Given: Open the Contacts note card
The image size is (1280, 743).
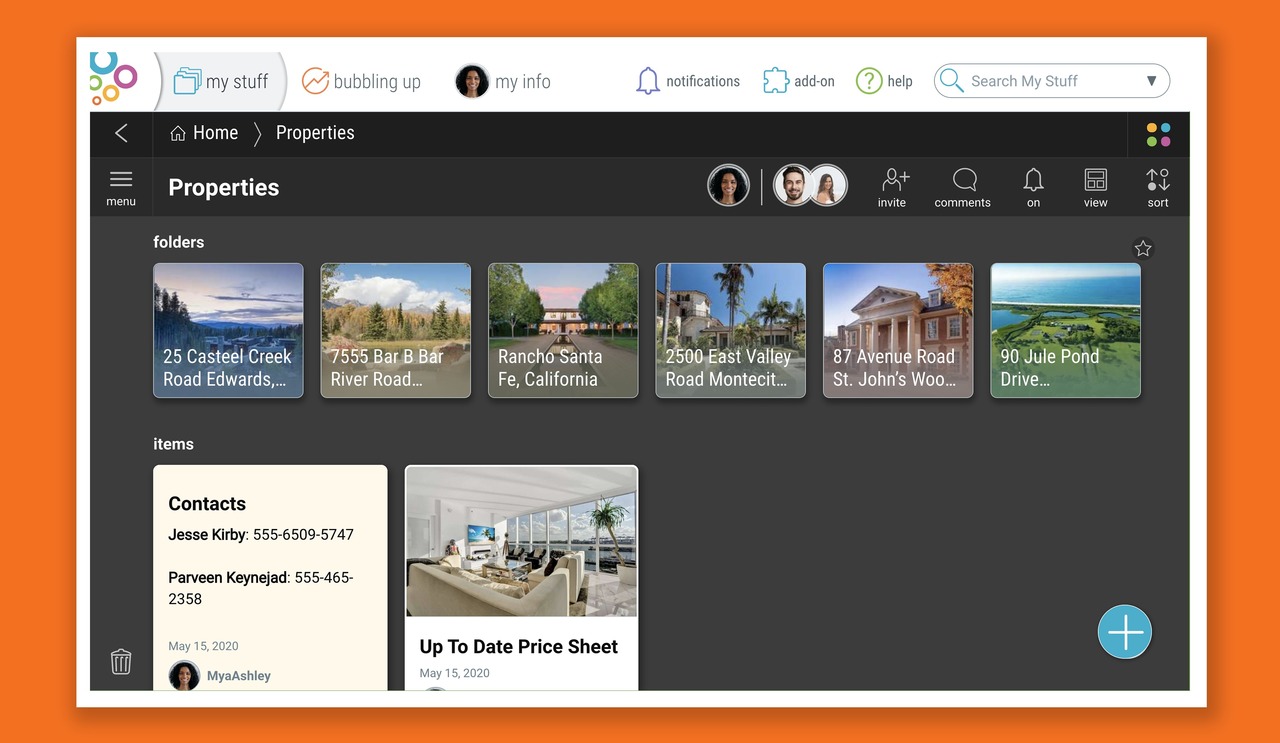Looking at the screenshot, I should [x=270, y=577].
